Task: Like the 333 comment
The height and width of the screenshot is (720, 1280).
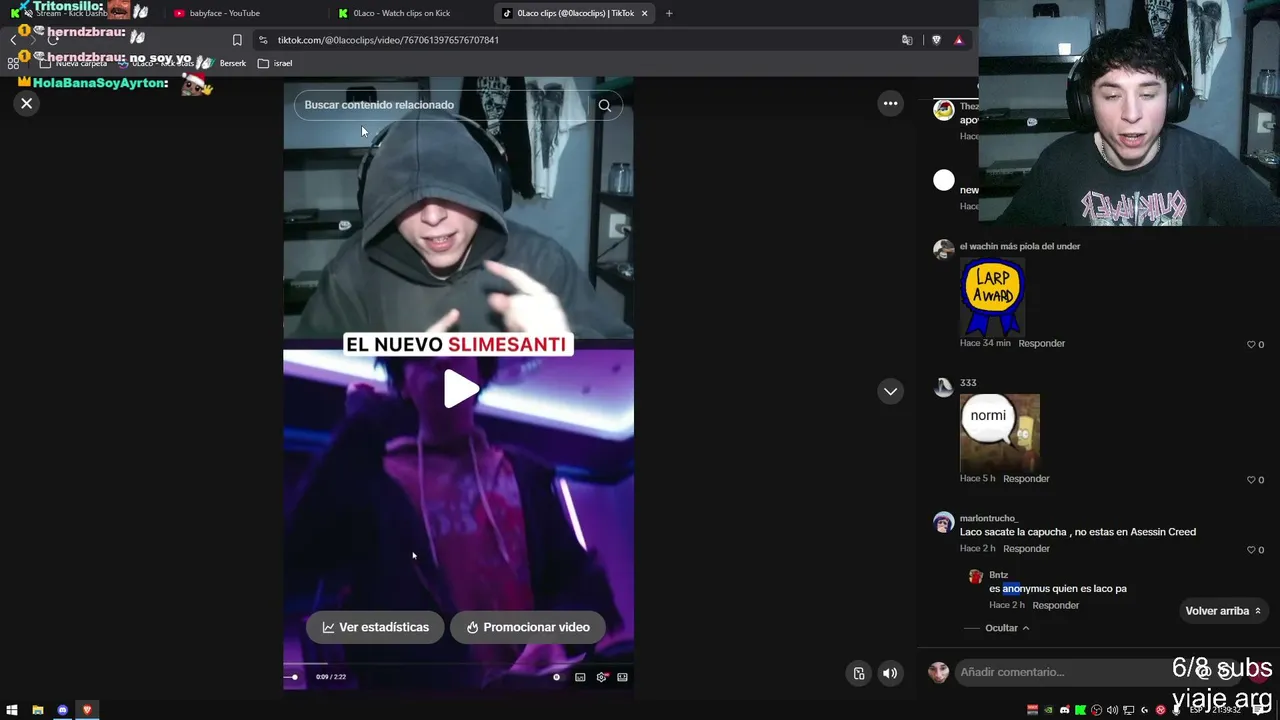Action: [1251, 480]
